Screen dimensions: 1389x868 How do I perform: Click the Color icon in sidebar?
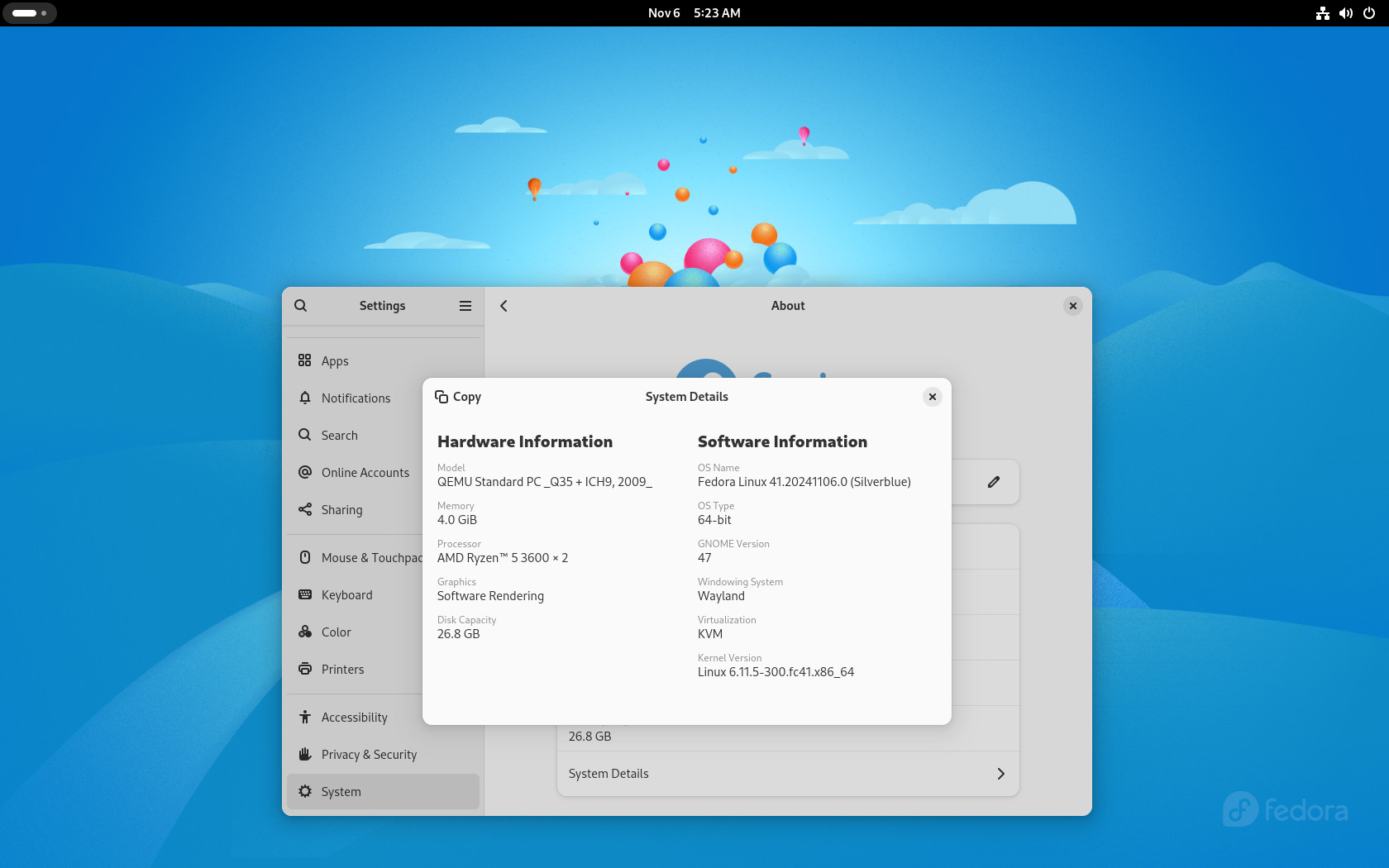click(305, 632)
